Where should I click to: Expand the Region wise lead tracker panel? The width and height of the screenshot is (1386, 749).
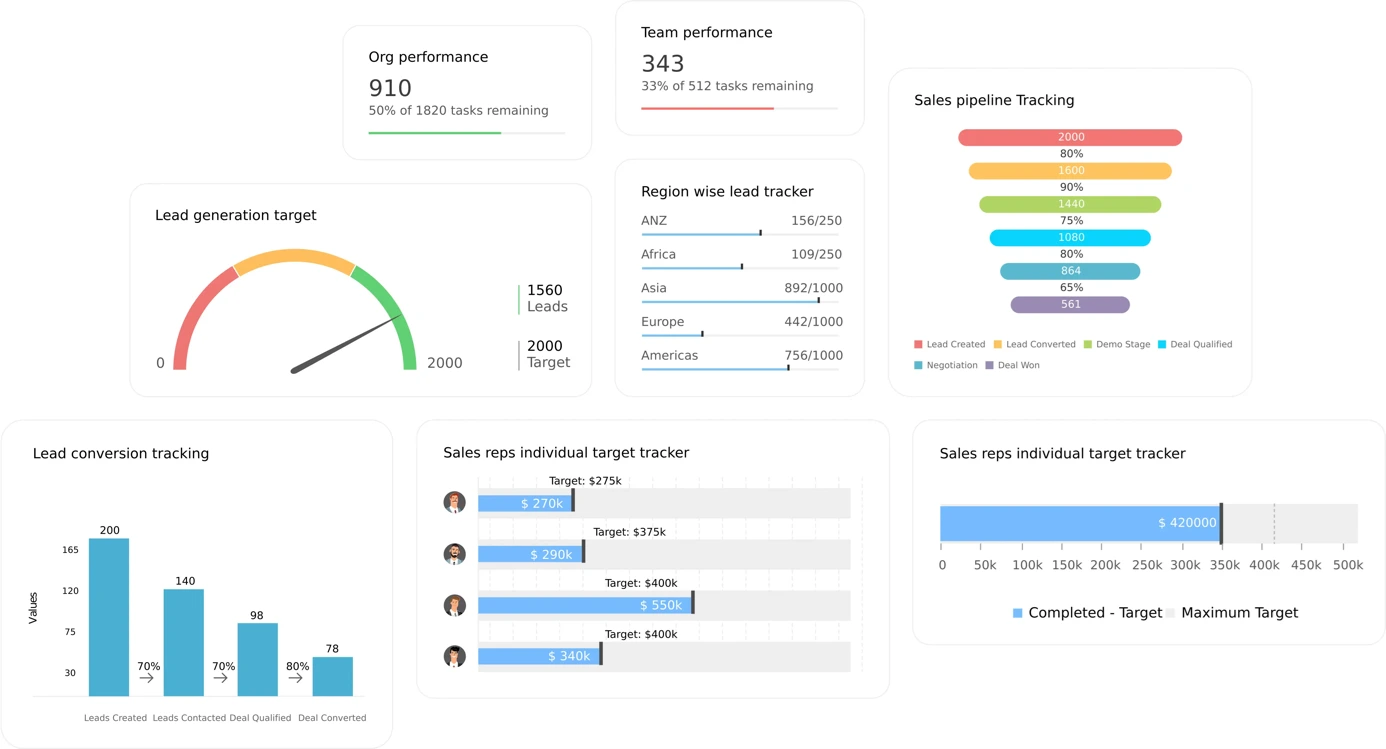727,191
